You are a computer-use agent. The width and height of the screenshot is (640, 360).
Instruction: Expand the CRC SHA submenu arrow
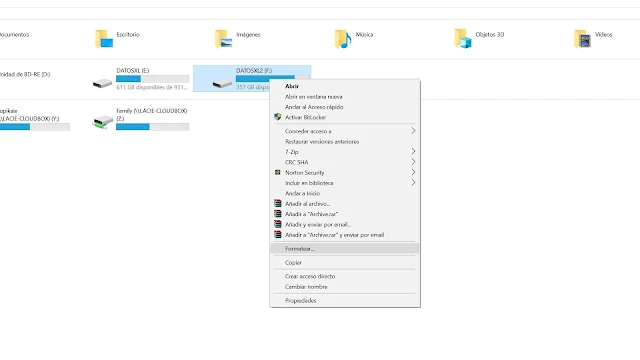coord(413,162)
